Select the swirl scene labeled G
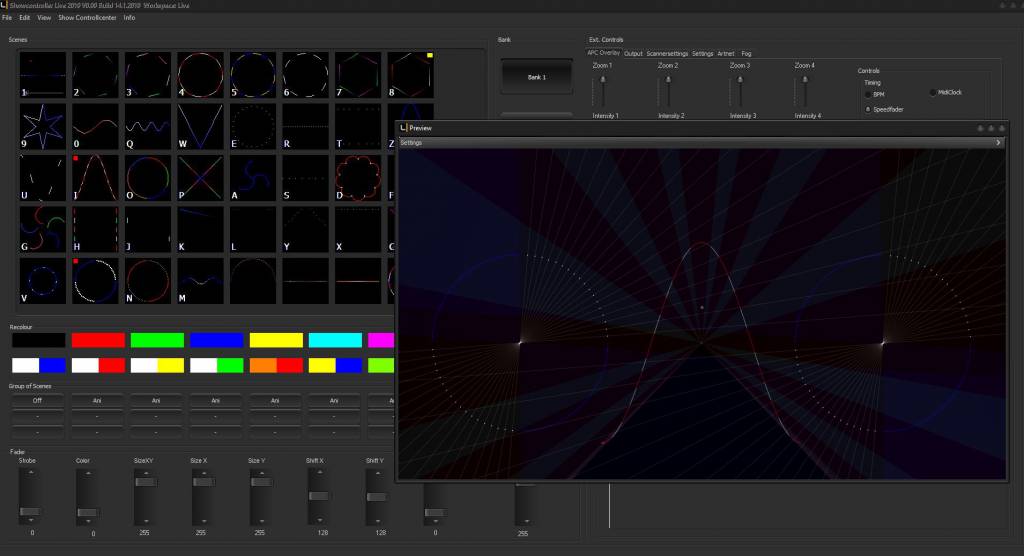This screenshot has width=1024, height=556. click(x=43, y=230)
